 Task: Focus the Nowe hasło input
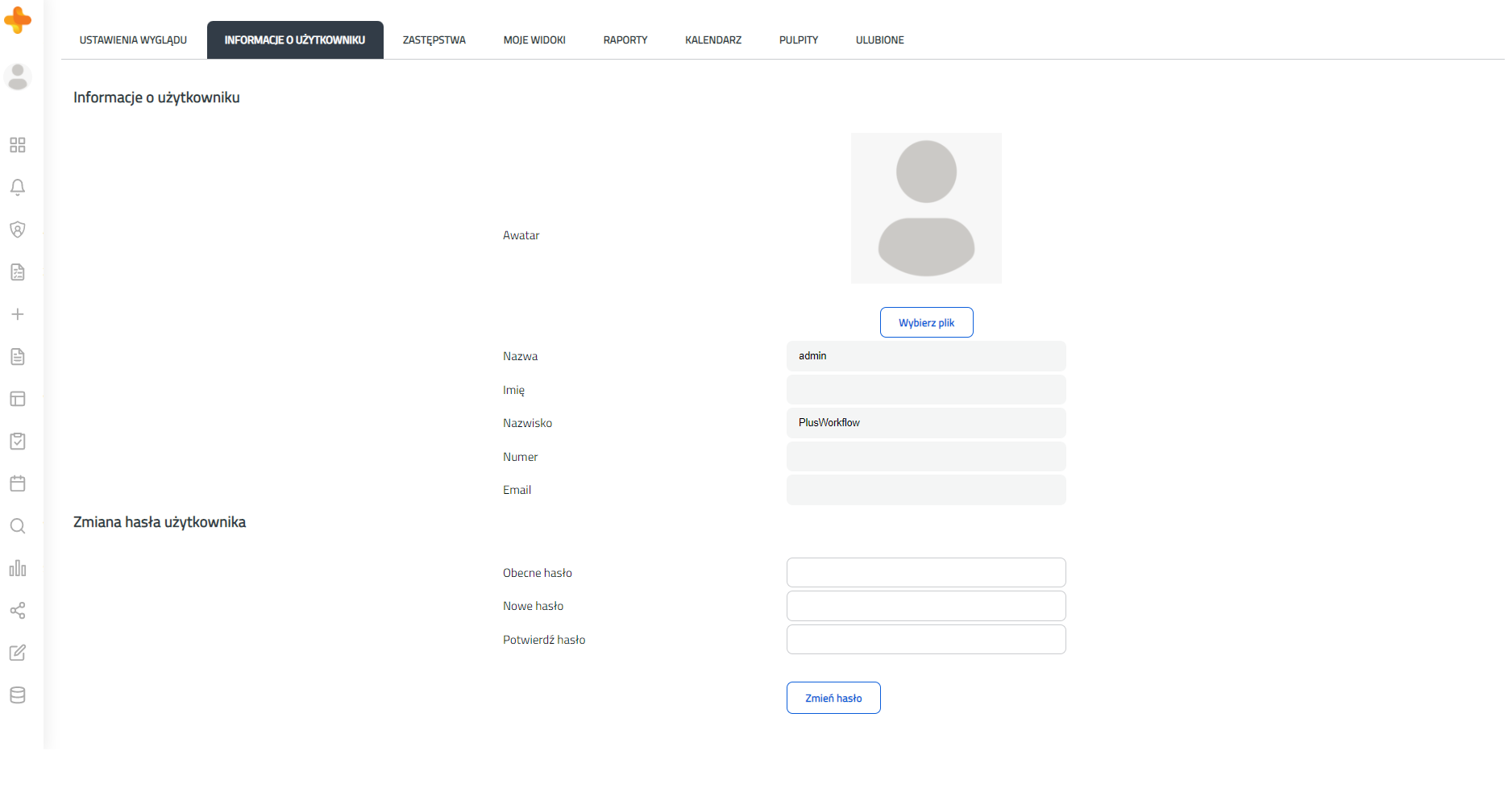(926, 606)
